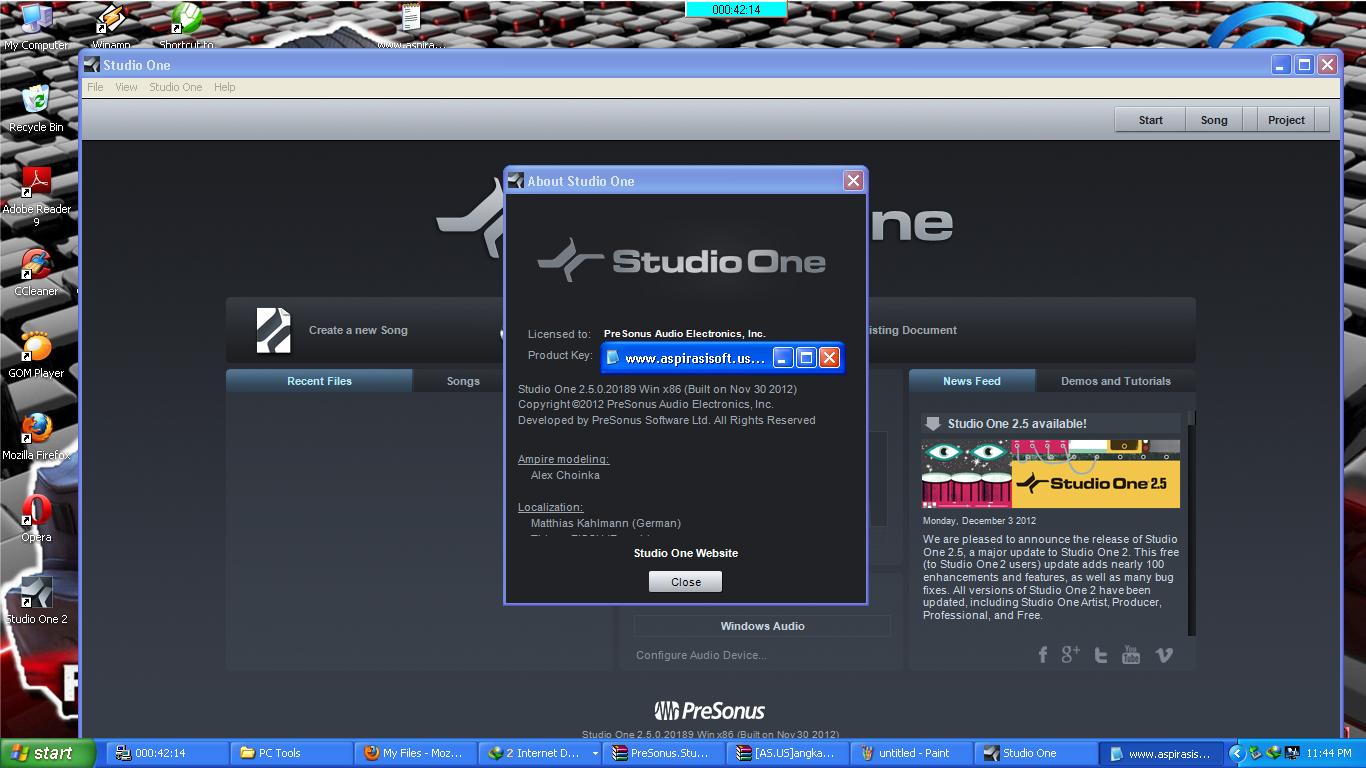Open the Google Plus social icon

[x=1071, y=654]
